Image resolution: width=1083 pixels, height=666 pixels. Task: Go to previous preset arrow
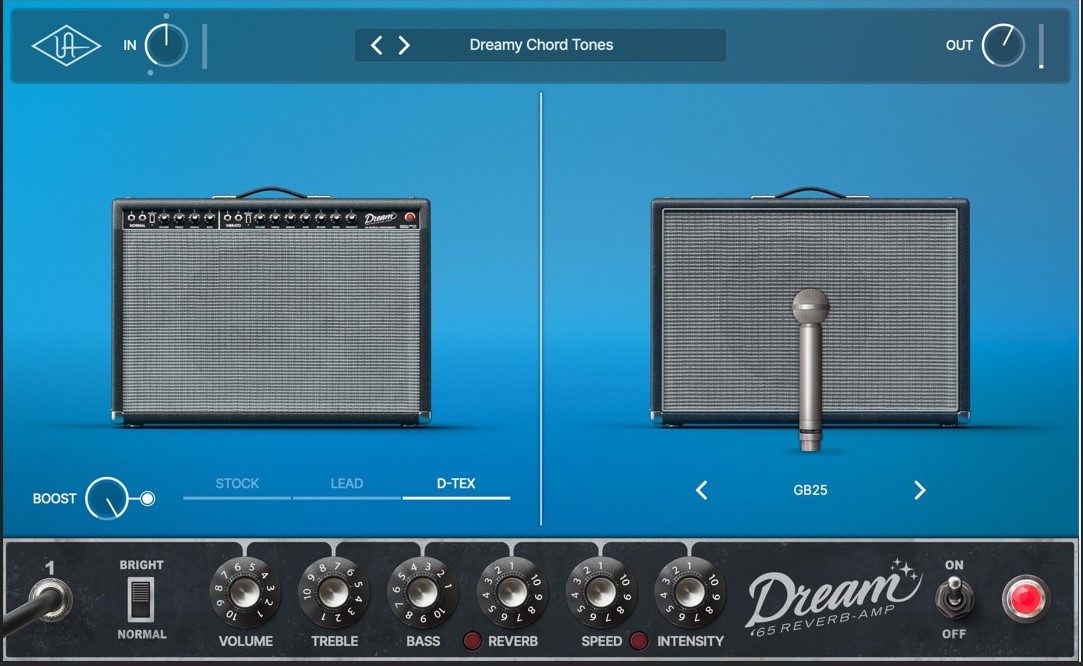coord(376,46)
